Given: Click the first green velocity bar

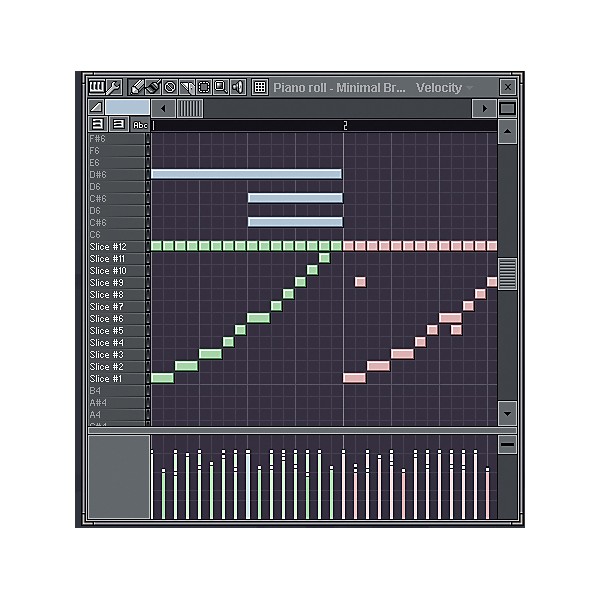Looking at the screenshot, I should coord(163,494).
